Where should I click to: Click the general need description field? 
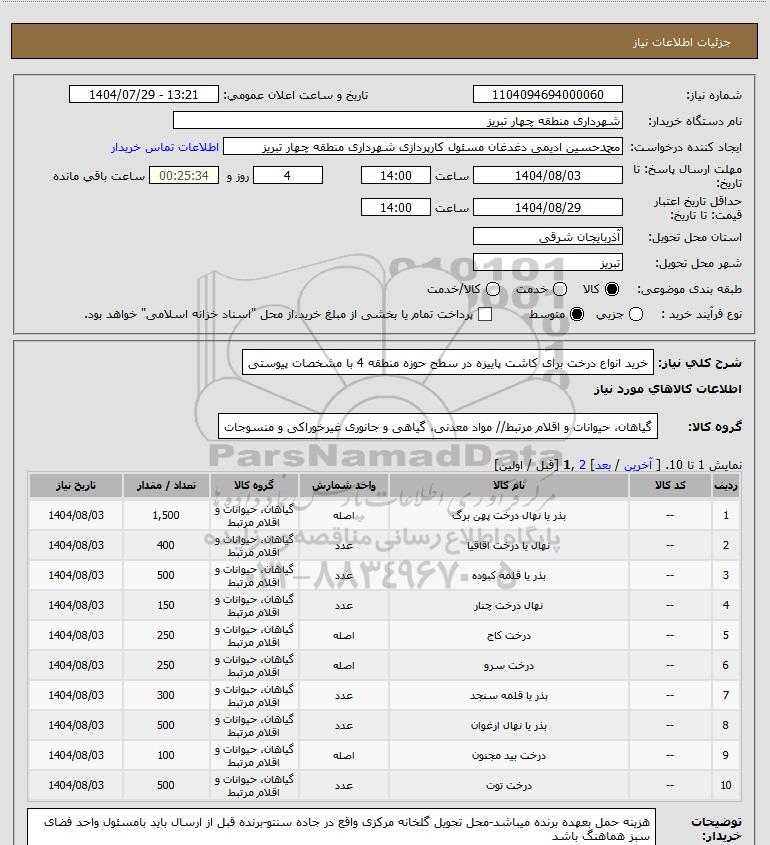448,363
